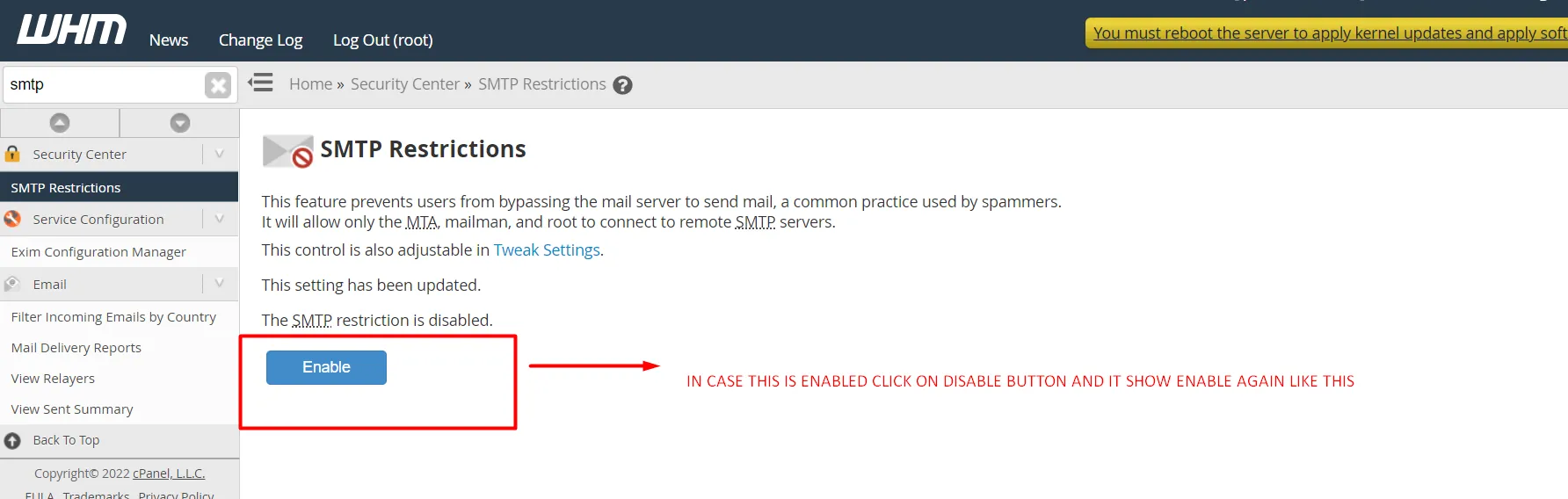Collapse the Email section chevron
The width and height of the screenshot is (1568, 499).
click(220, 284)
